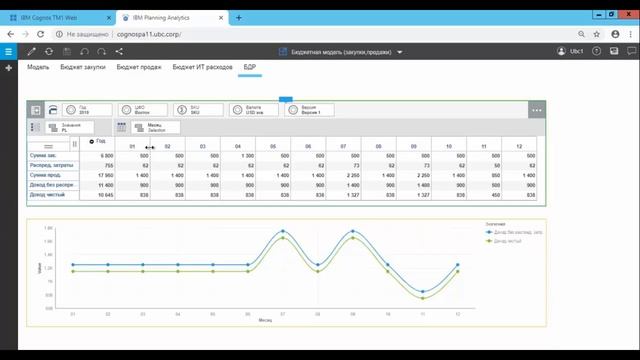Open the SKU context dimension tile
Viewport: 640px width, 360px height.
(198, 110)
